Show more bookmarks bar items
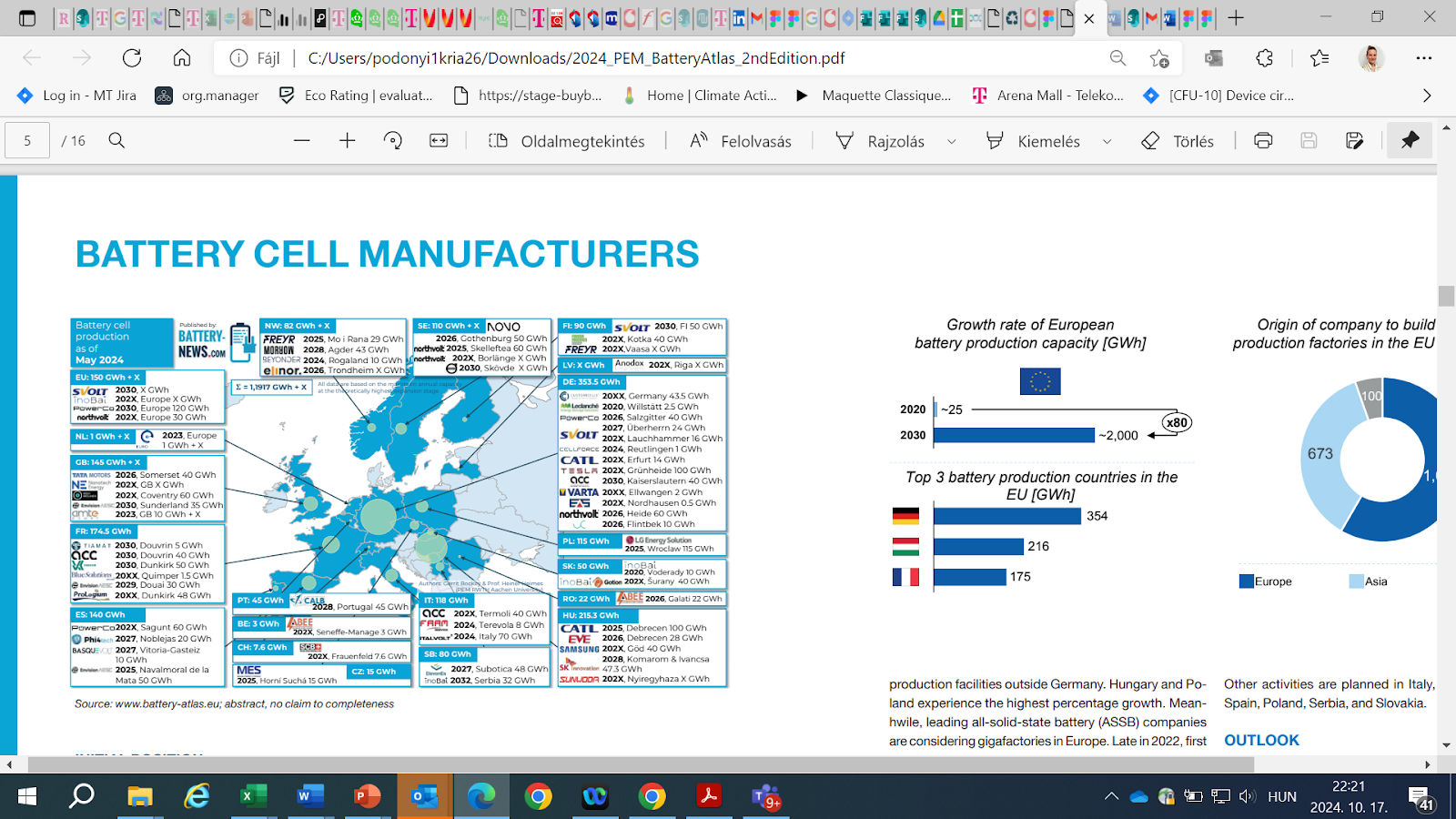Viewport: 1456px width, 819px height. [x=1427, y=96]
